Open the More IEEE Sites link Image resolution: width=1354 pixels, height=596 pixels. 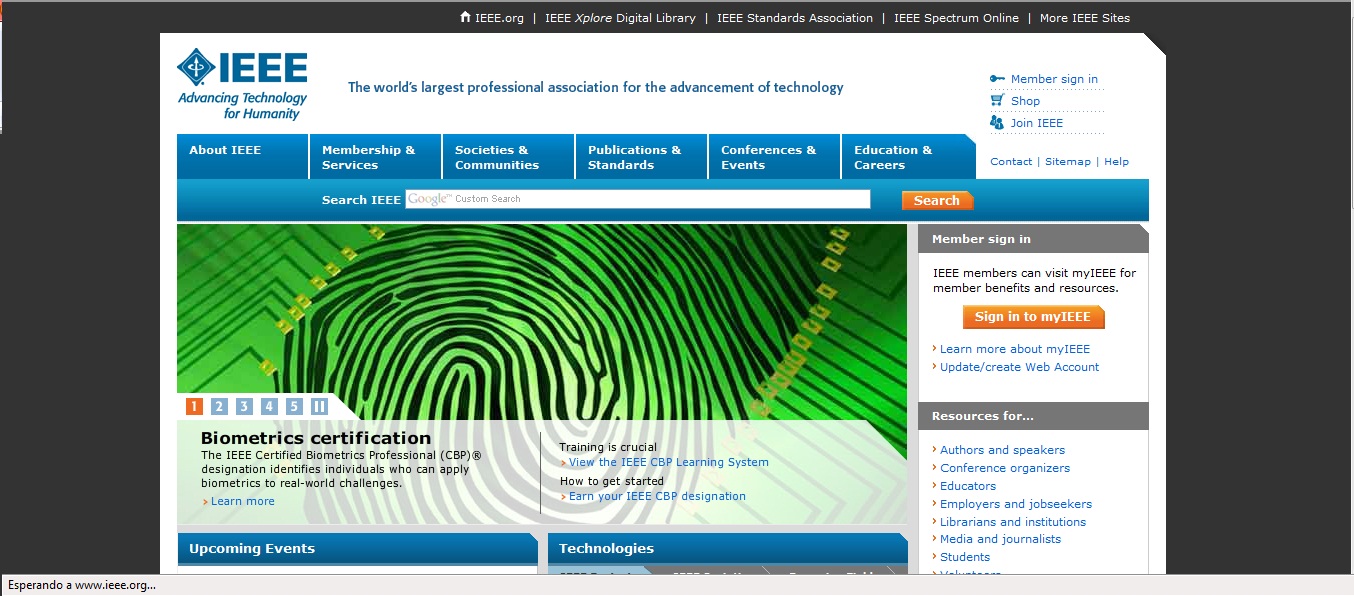(x=1085, y=18)
